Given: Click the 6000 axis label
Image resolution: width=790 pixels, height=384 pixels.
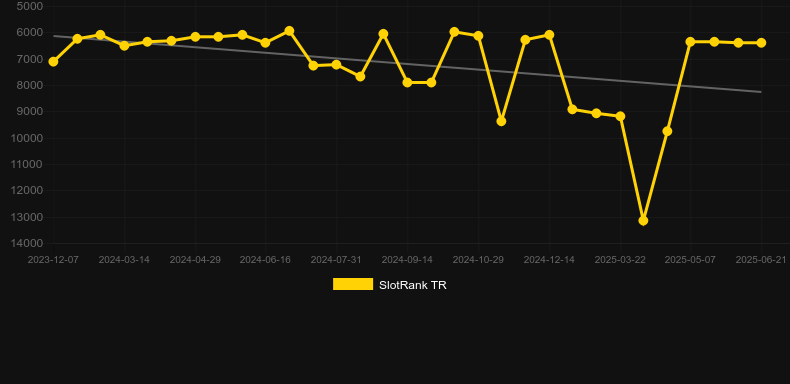Looking at the screenshot, I should [x=30, y=32].
